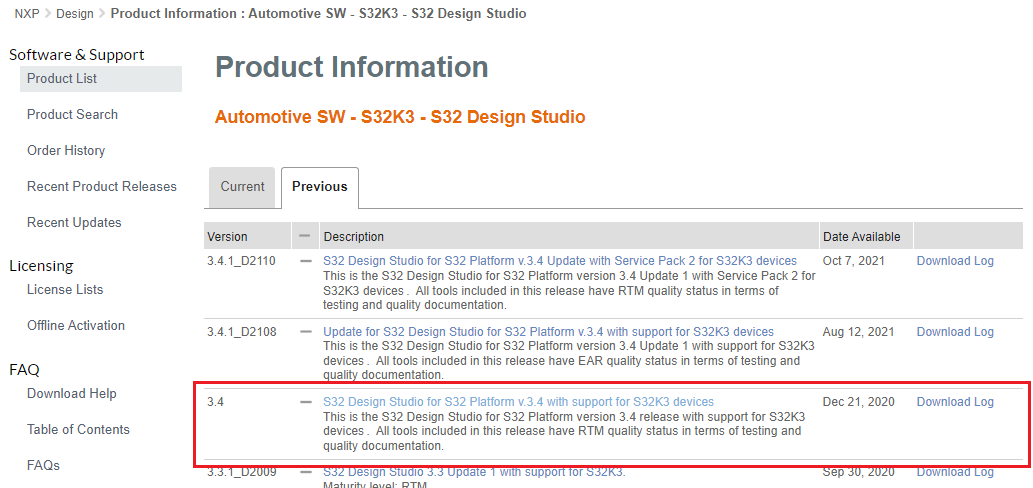
Task: Go to Design in the breadcrumb
Action: click(75, 14)
